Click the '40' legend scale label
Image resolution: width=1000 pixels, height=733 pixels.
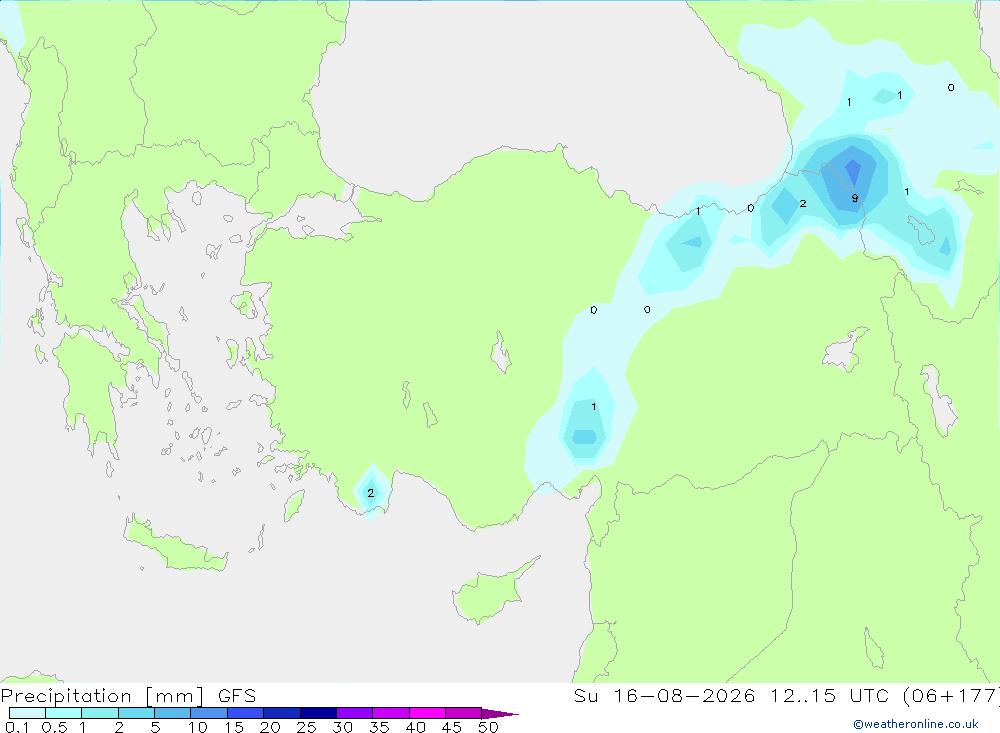[x=415, y=727]
